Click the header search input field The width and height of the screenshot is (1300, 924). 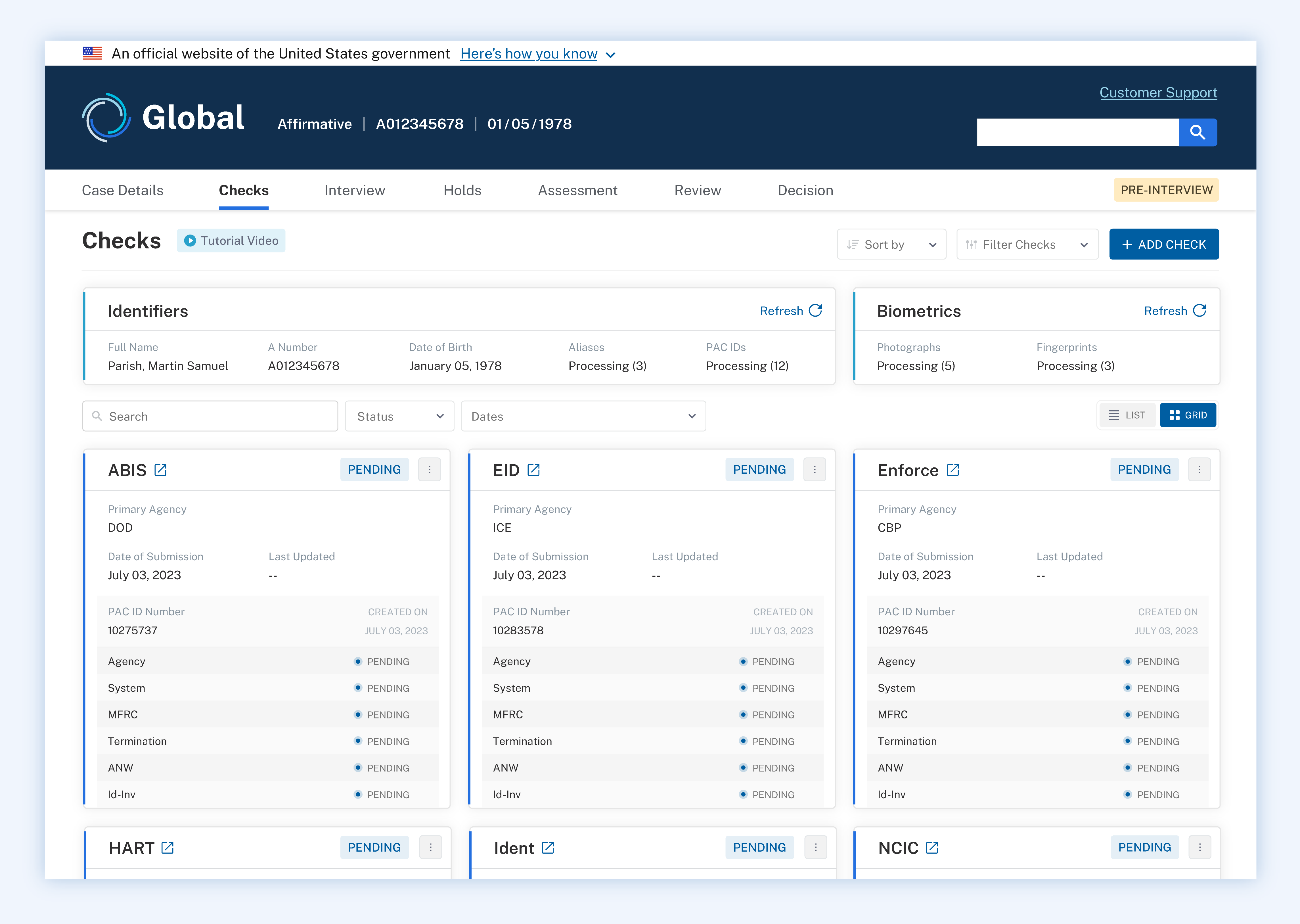point(1077,132)
